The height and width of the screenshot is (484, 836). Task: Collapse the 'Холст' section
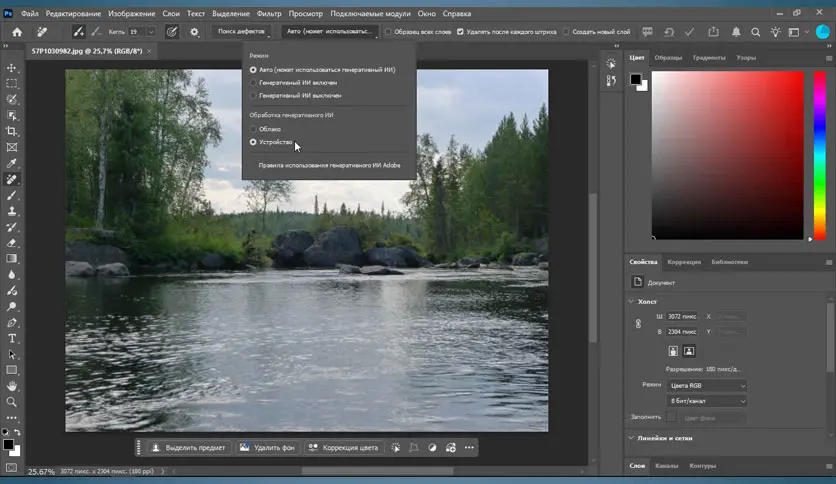click(631, 302)
